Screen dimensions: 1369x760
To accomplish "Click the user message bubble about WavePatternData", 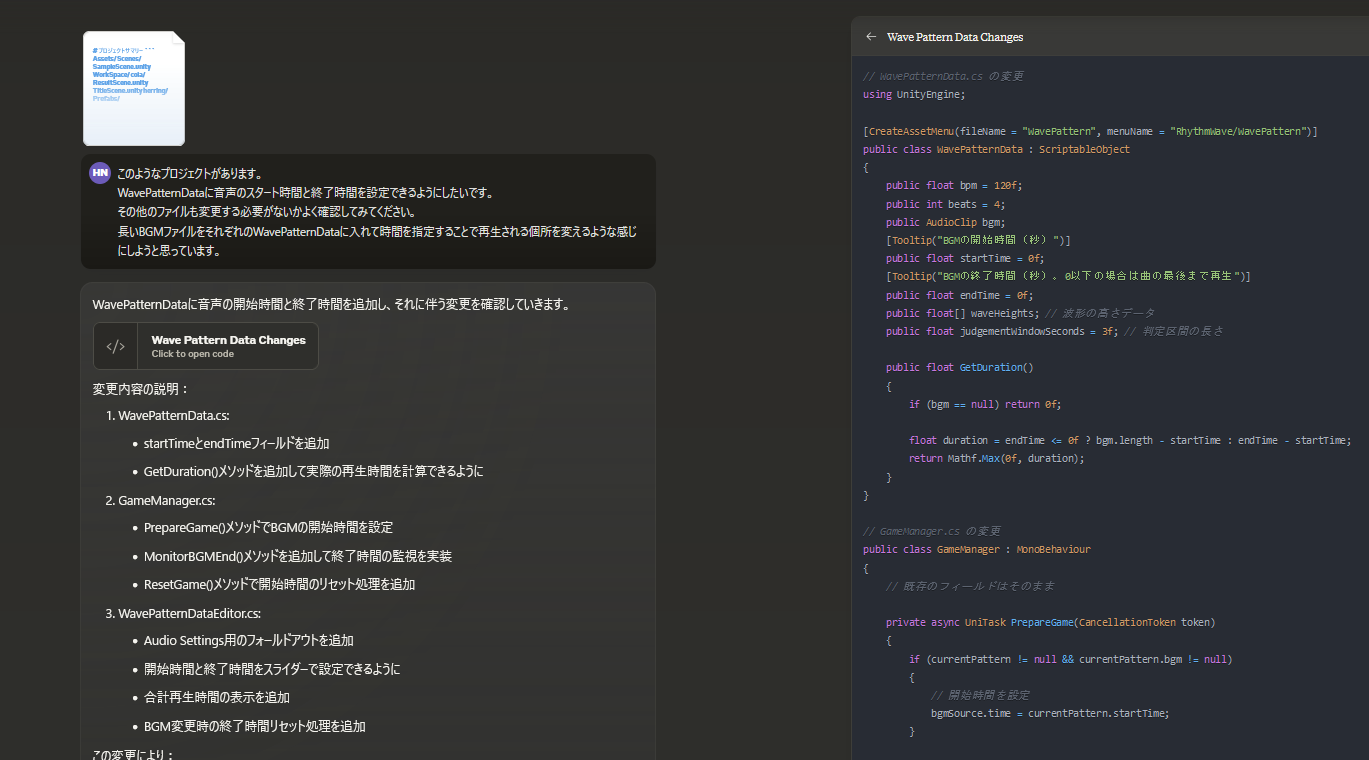I will (x=368, y=211).
